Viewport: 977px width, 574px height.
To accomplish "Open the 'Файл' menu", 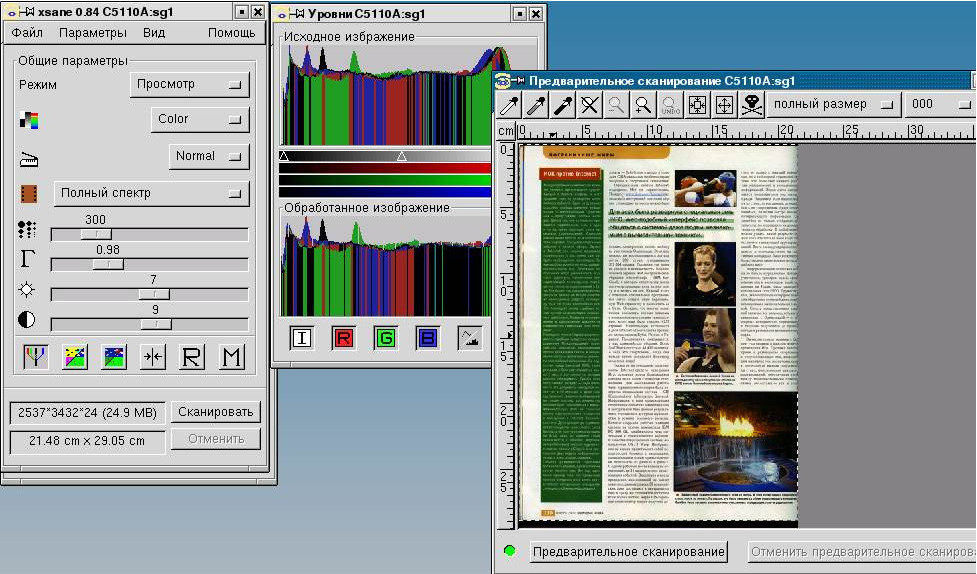I will pyautogui.click(x=27, y=33).
